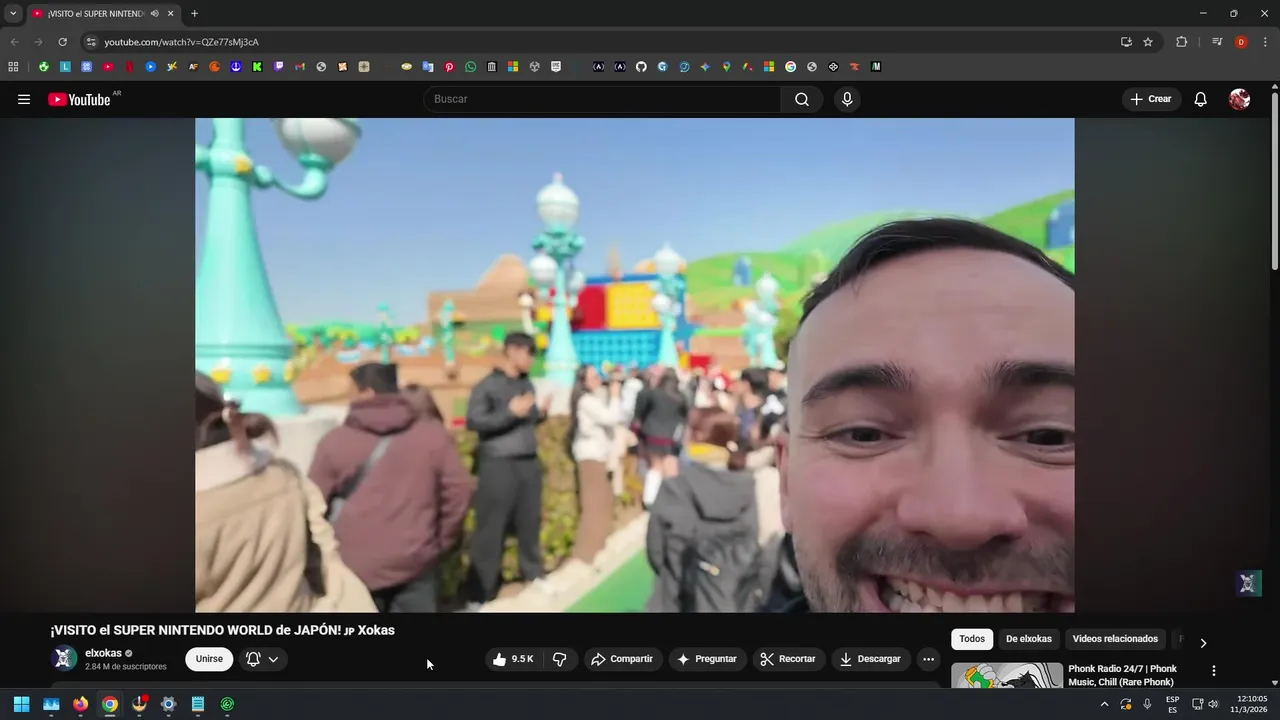The height and width of the screenshot is (720, 1280).
Task: Open the Google Maps bookmark
Action: (726, 67)
